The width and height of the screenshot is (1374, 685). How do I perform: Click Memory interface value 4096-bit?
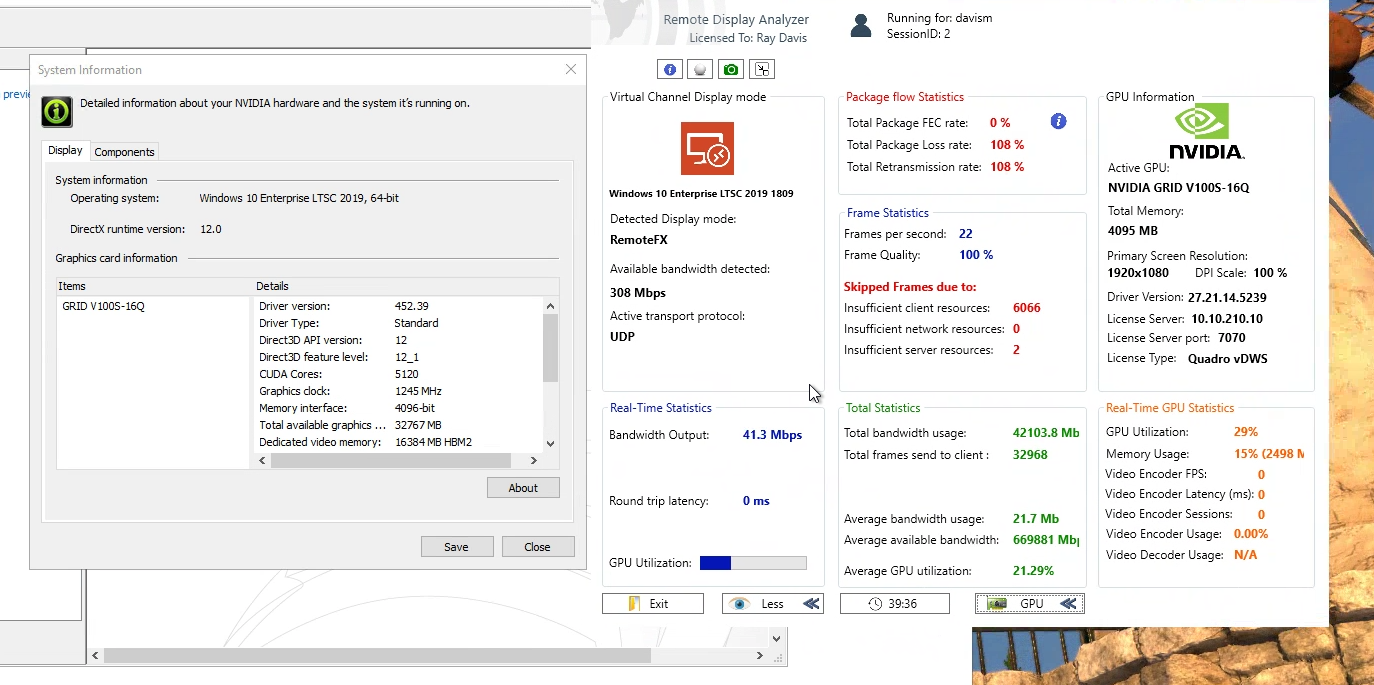click(x=415, y=408)
